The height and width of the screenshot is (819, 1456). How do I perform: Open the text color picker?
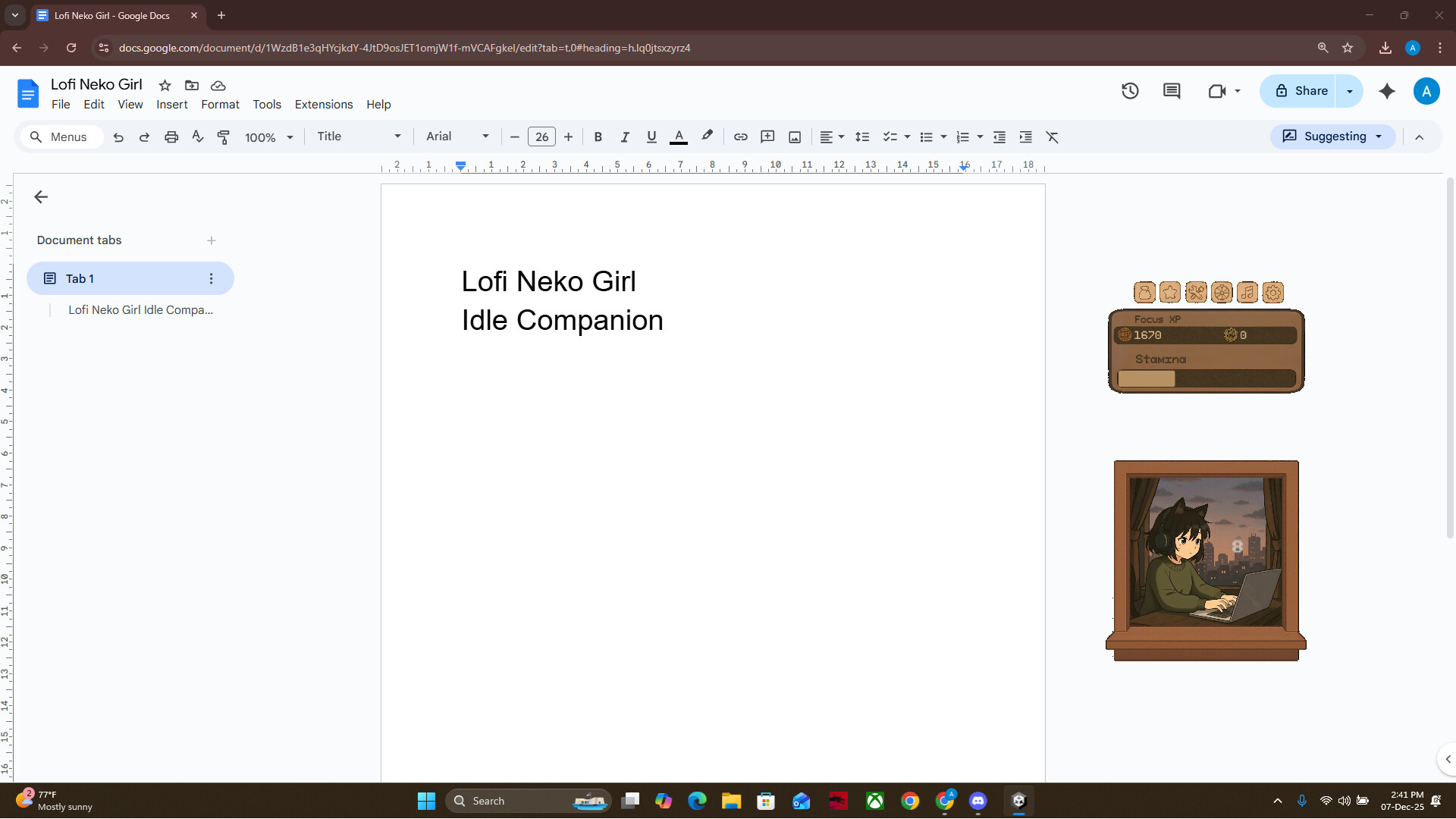click(679, 136)
